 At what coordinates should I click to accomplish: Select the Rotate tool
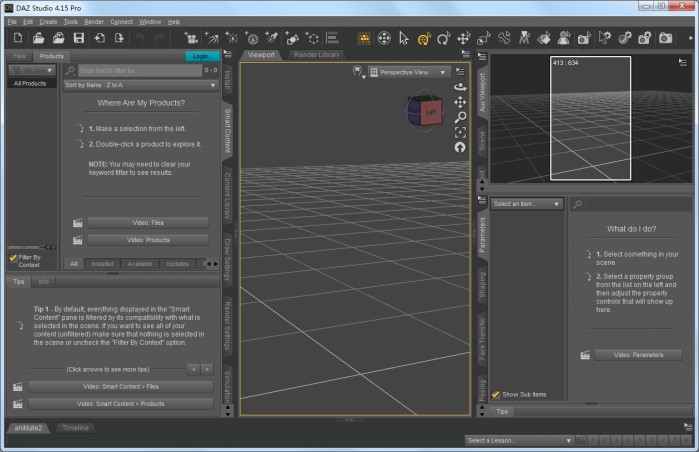pyautogui.click(x=444, y=39)
